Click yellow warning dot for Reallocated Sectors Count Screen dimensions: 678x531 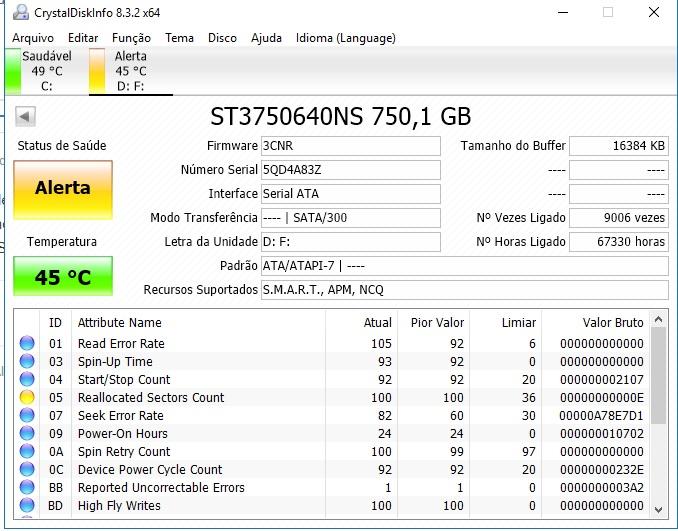click(27, 397)
